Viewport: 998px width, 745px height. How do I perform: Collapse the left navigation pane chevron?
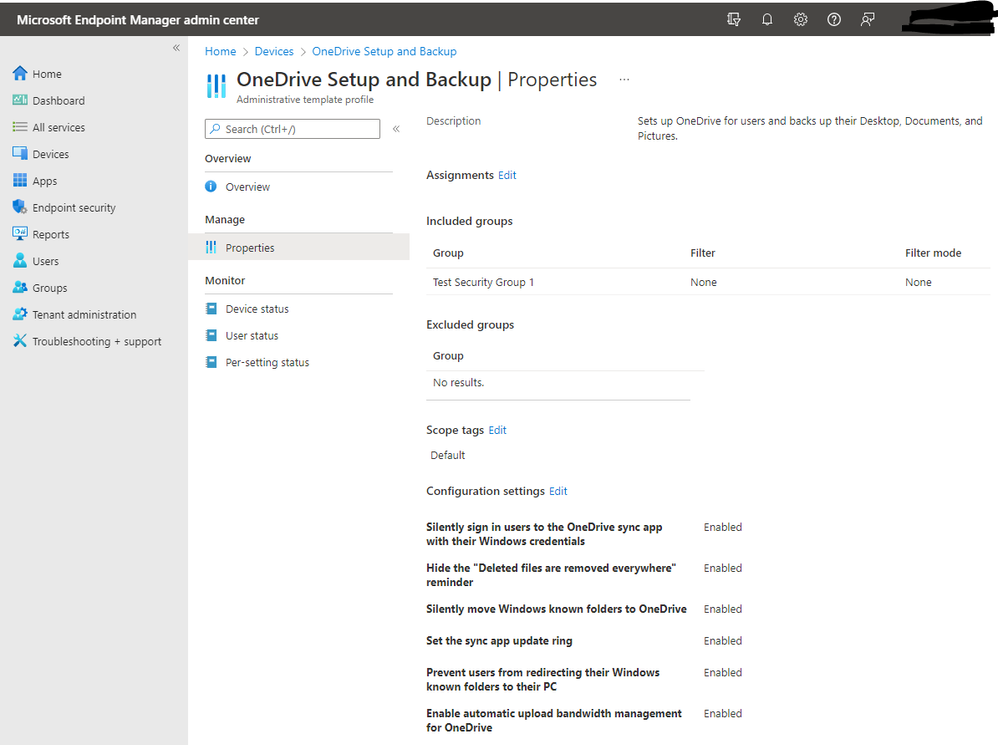coord(176,47)
